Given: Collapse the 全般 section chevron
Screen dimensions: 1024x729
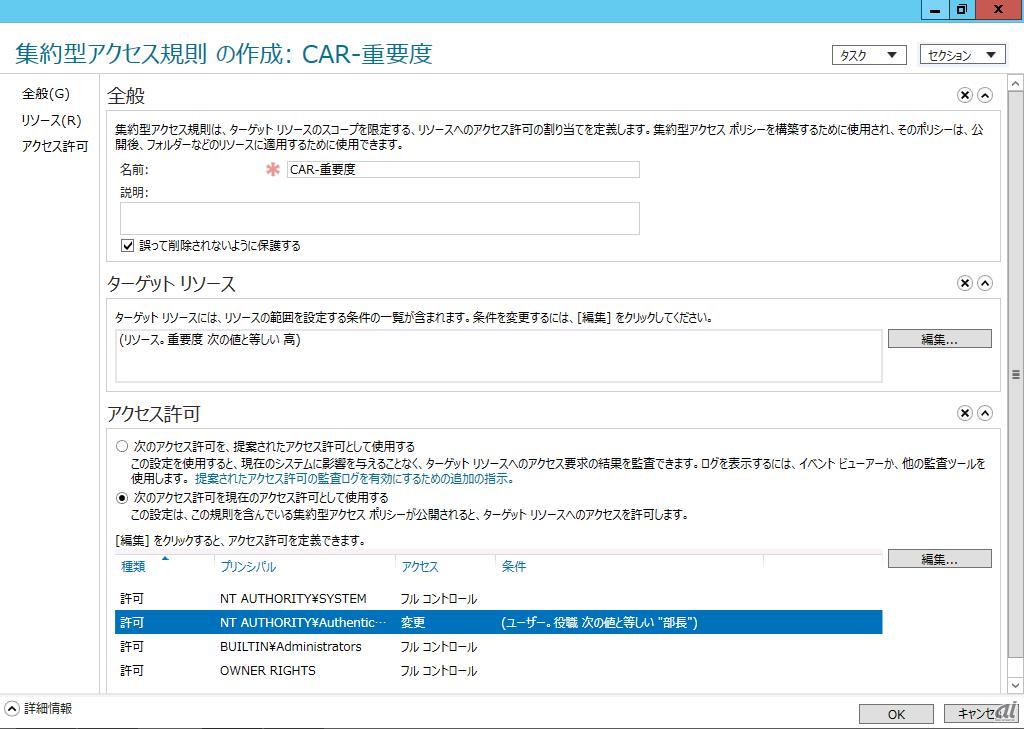Looking at the screenshot, I should [985, 95].
